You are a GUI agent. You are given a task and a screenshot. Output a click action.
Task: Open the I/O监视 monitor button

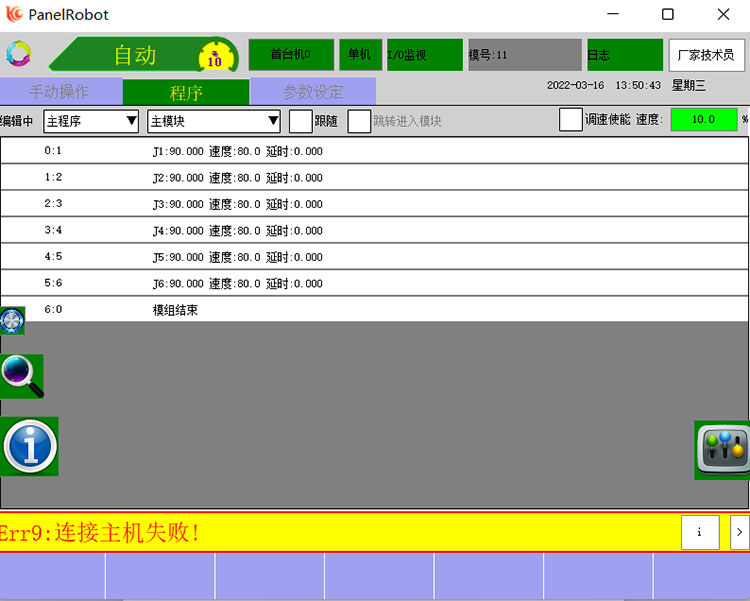click(x=424, y=55)
